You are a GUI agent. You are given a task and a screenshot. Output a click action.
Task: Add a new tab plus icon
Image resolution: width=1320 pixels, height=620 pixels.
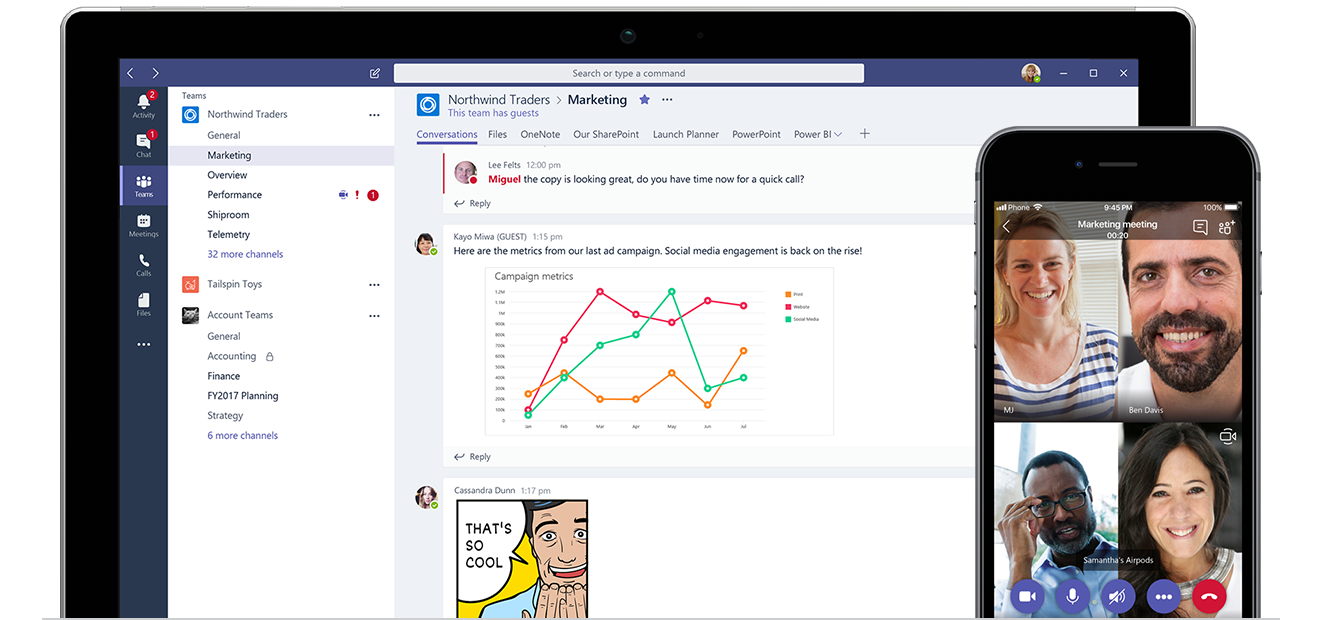pos(865,134)
